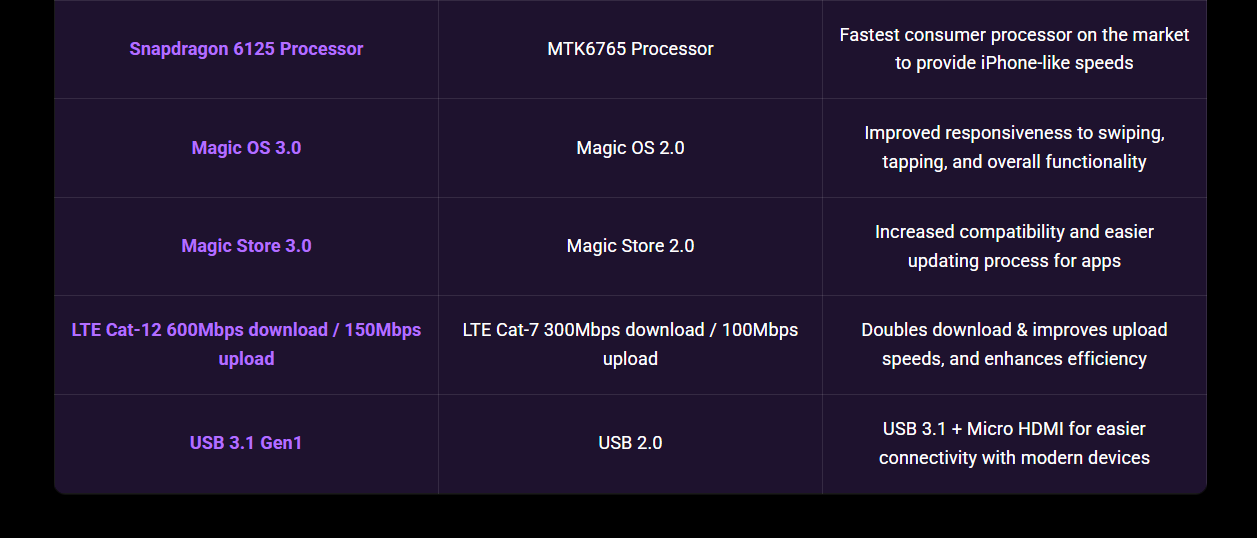
Task: Click the Fastest consumer processor description text
Action: (x=1014, y=49)
